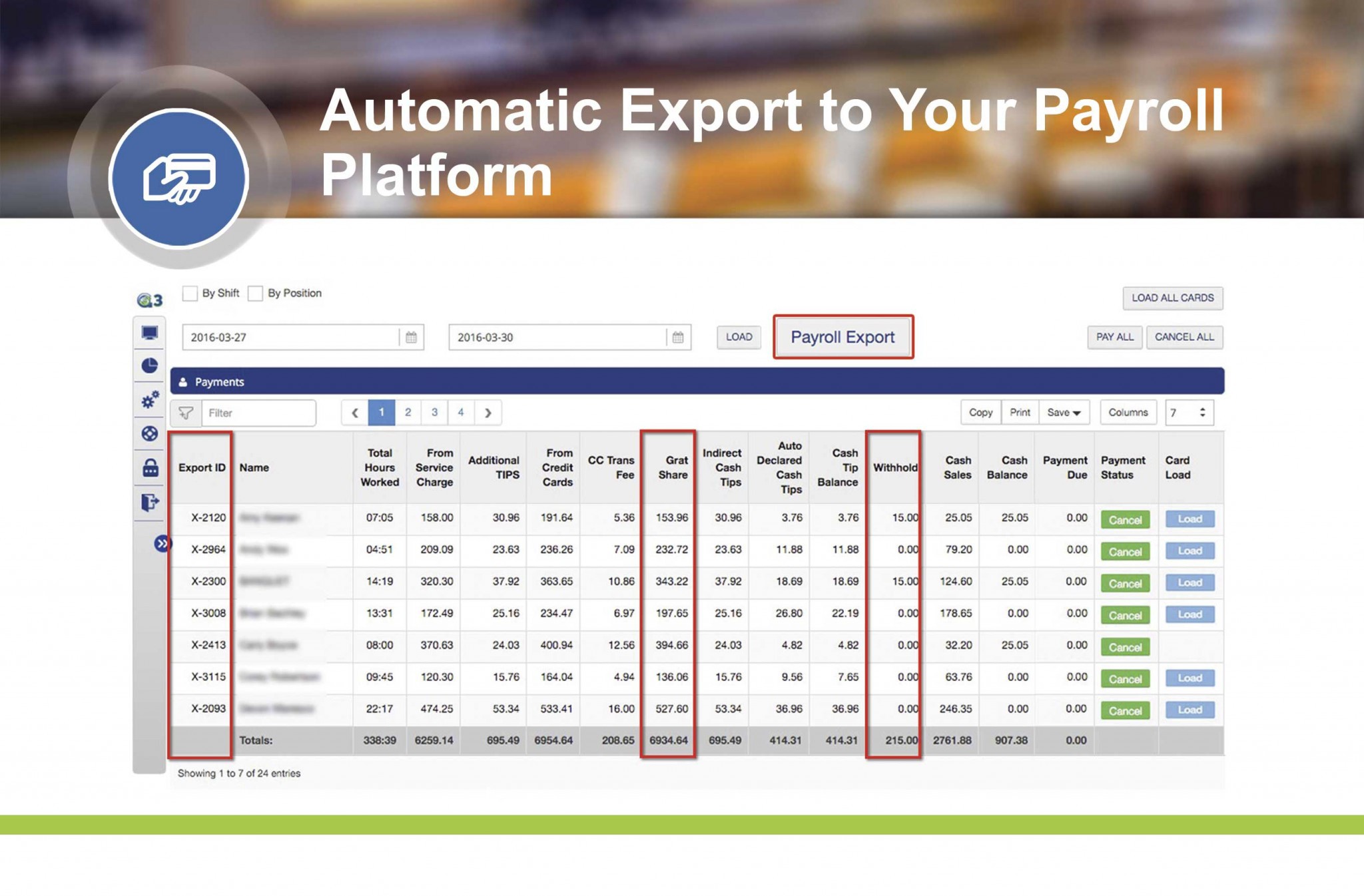Go to page 3 of payments
Image resolution: width=1364 pixels, height=896 pixels.
click(x=434, y=413)
